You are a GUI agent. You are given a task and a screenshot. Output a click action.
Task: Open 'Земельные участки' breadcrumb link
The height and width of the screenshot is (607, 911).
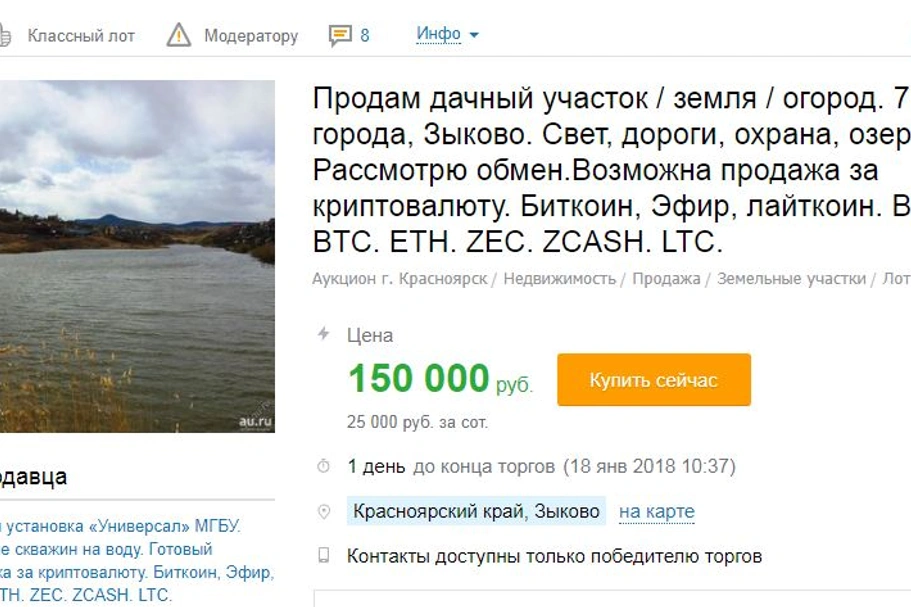[x=791, y=279]
